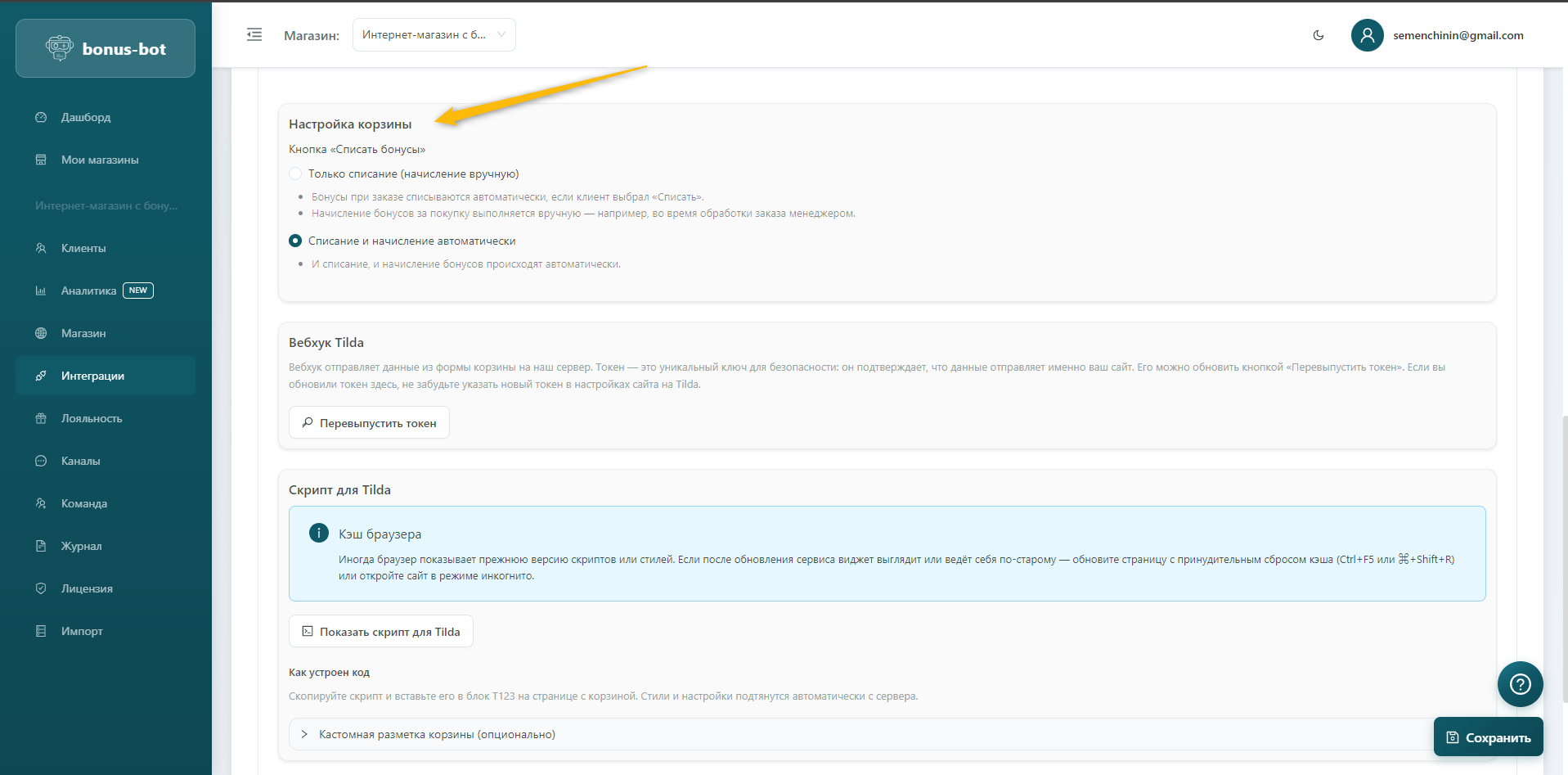Open the Магазин store selector dropdown

coord(434,35)
